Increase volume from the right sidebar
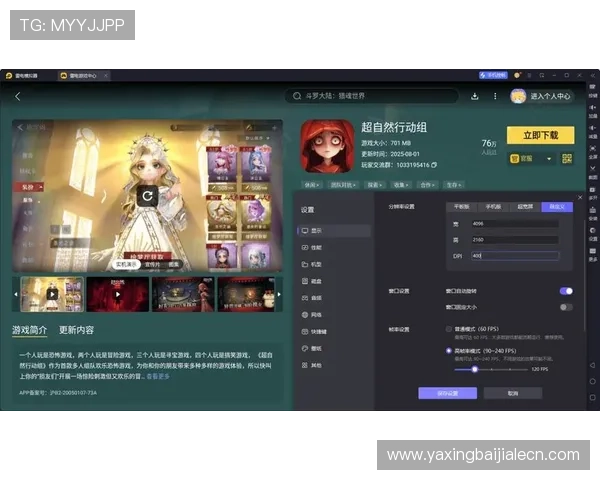This screenshot has width=600, height=480. (x=592, y=111)
